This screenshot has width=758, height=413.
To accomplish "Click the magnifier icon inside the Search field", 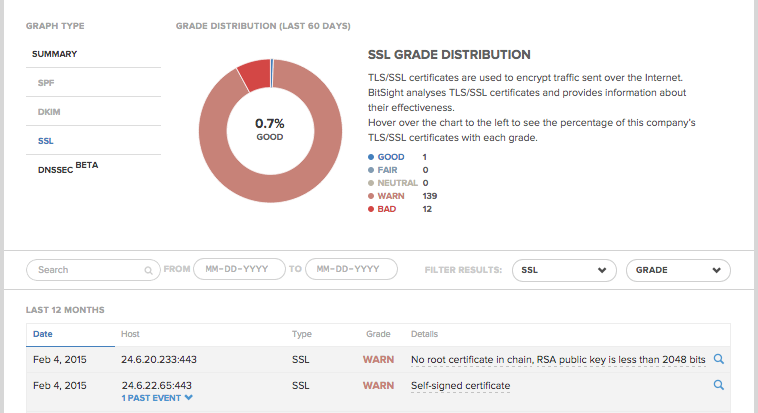I will 149,270.
